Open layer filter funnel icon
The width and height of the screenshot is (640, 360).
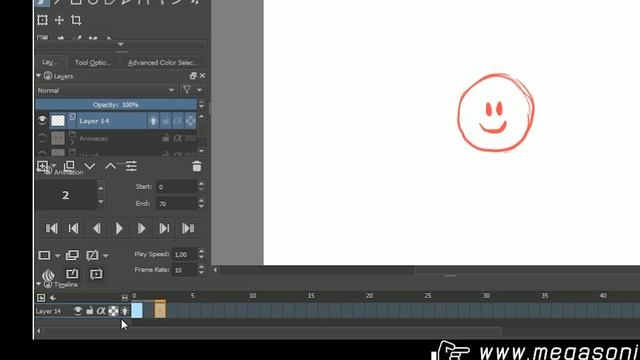187,90
